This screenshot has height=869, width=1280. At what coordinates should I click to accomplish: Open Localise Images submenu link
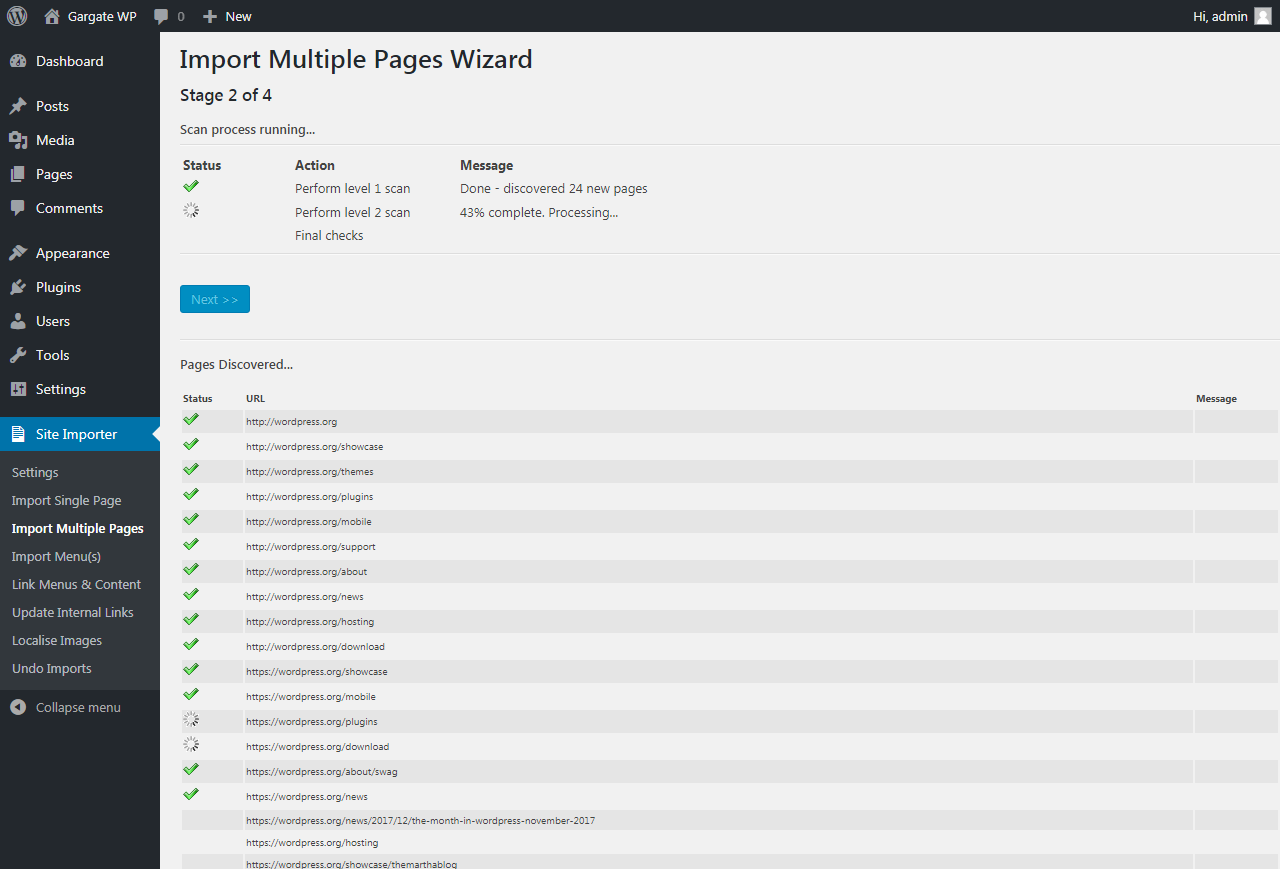tap(57, 640)
